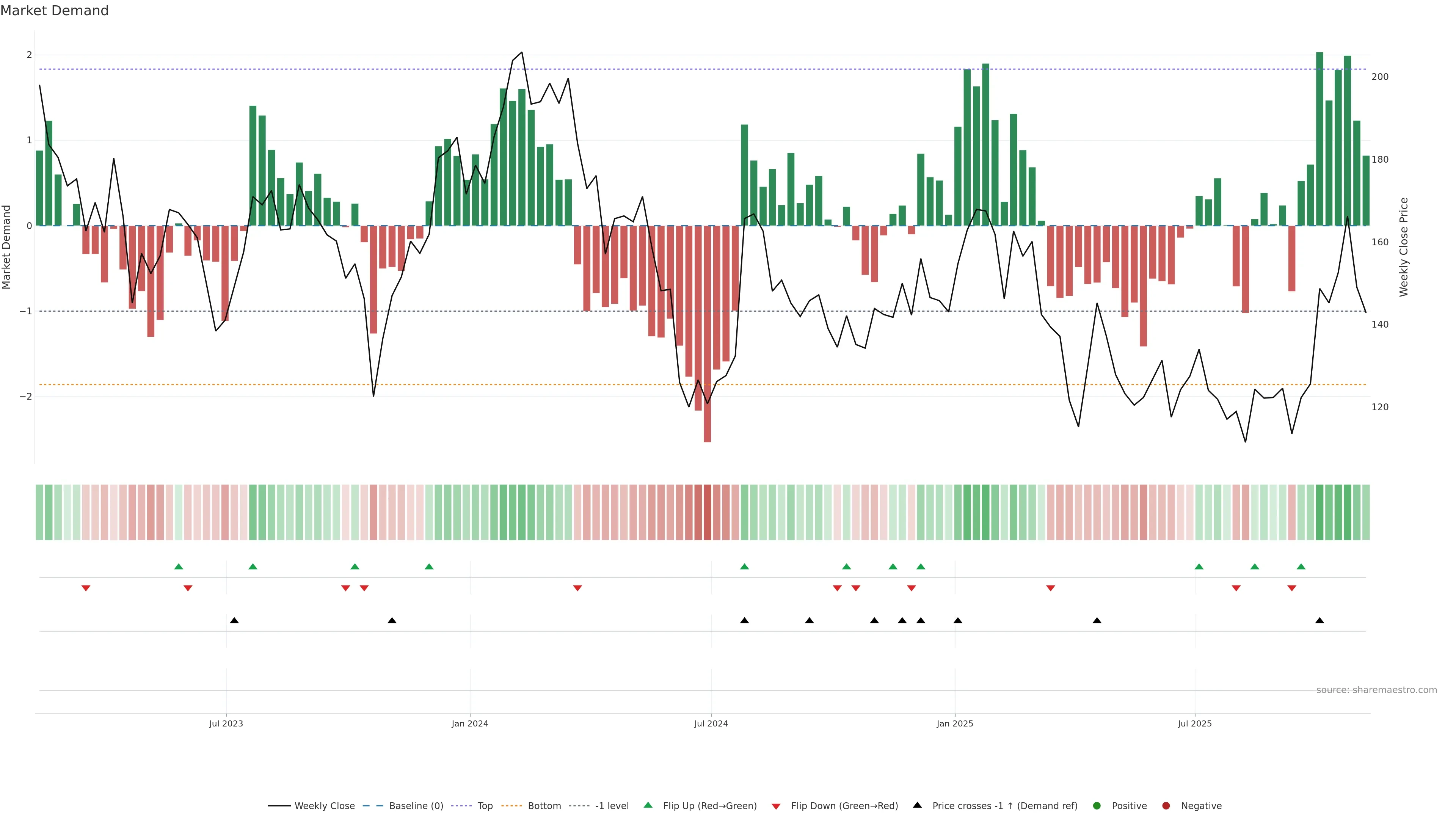
Task: Click the green Positive dot in legend
Action: (x=1097, y=806)
